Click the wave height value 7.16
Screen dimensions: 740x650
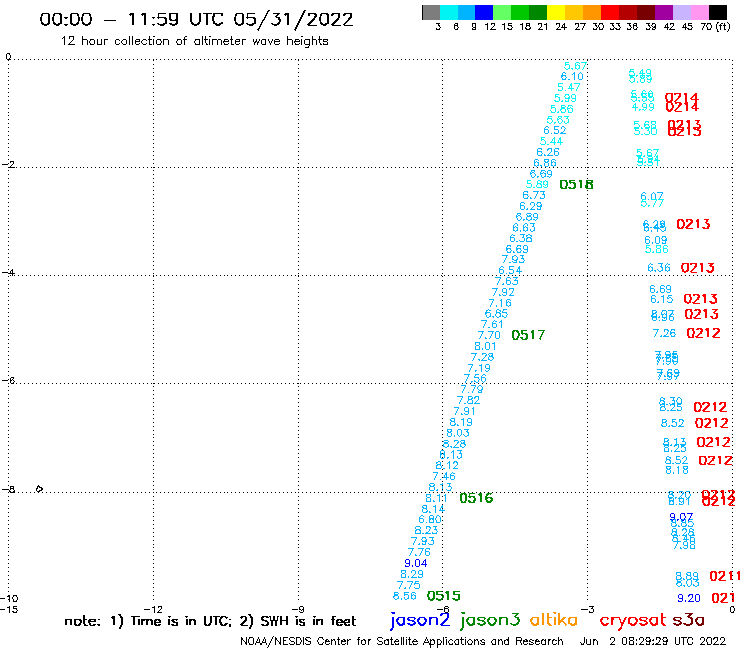[500, 303]
